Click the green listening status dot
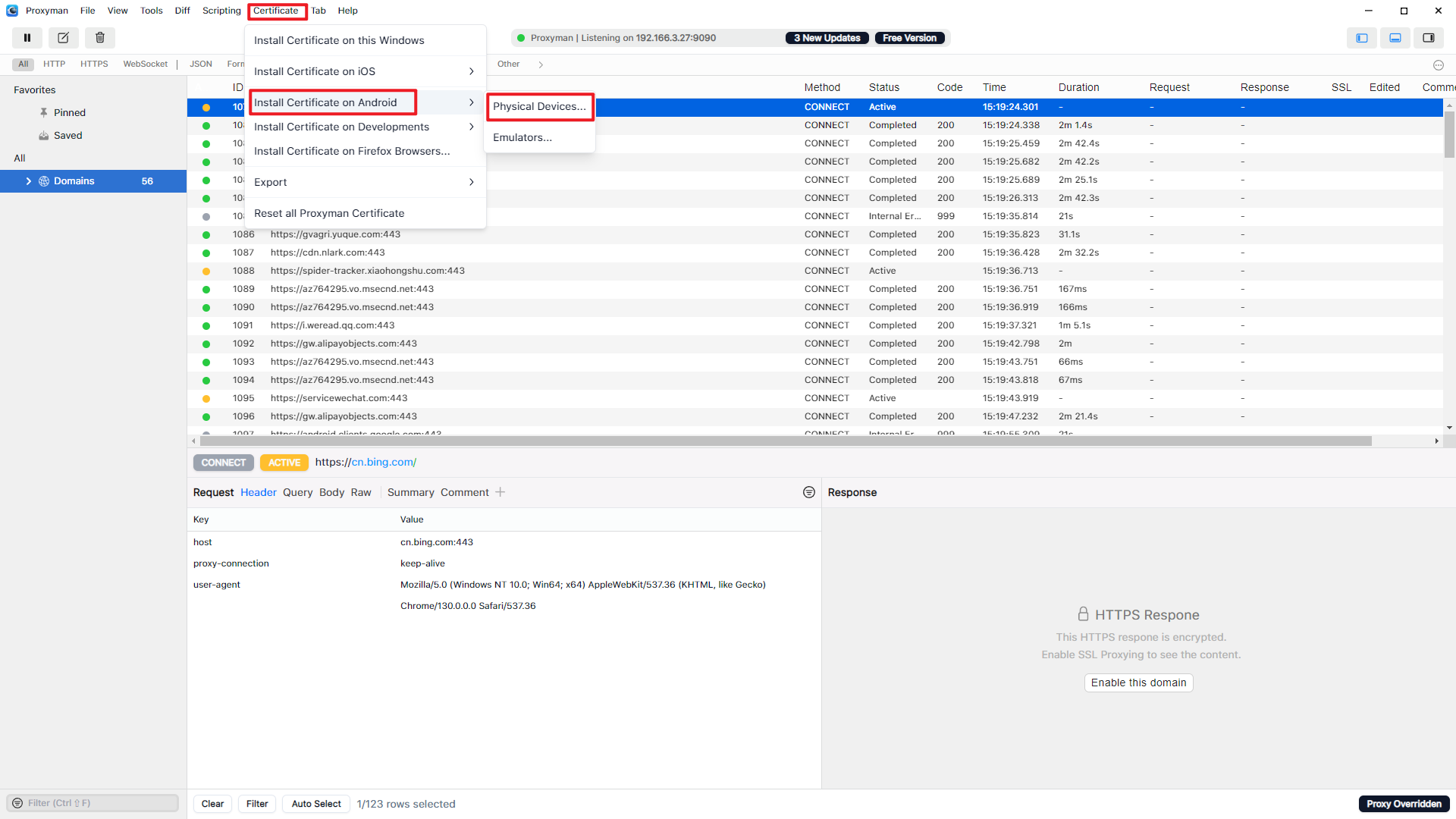This screenshot has height=819, width=1456. click(521, 38)
